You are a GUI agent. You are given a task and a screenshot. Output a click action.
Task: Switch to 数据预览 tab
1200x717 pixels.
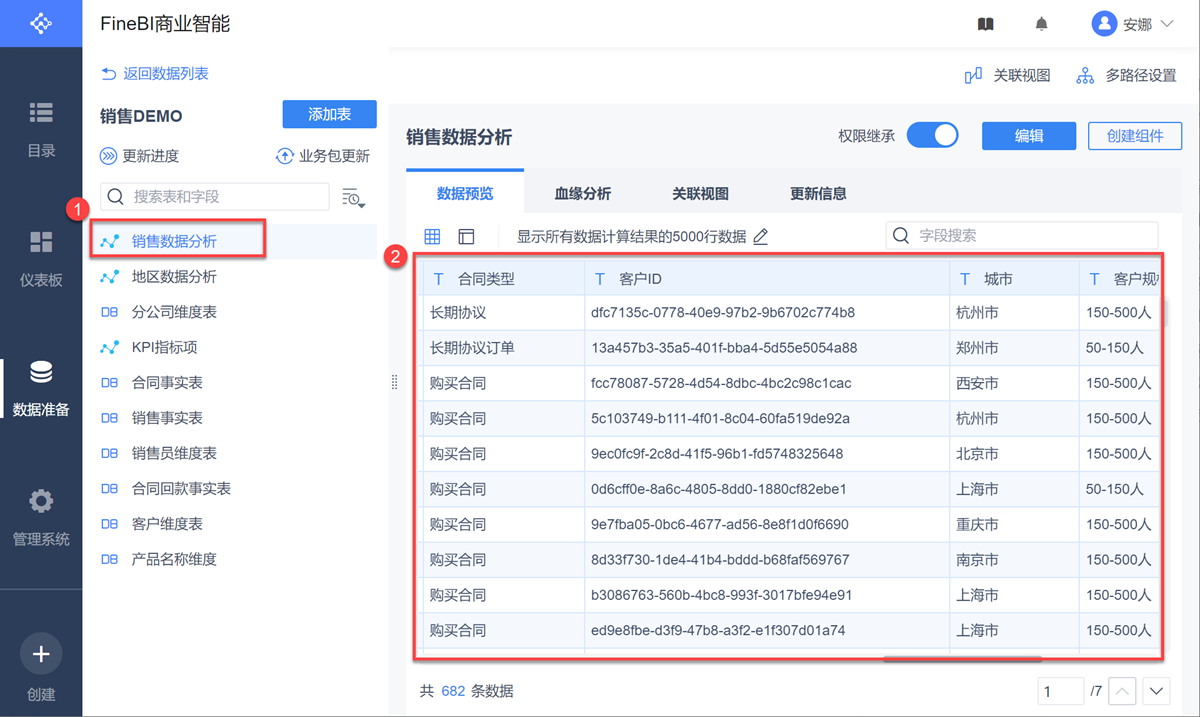[465, 194]
